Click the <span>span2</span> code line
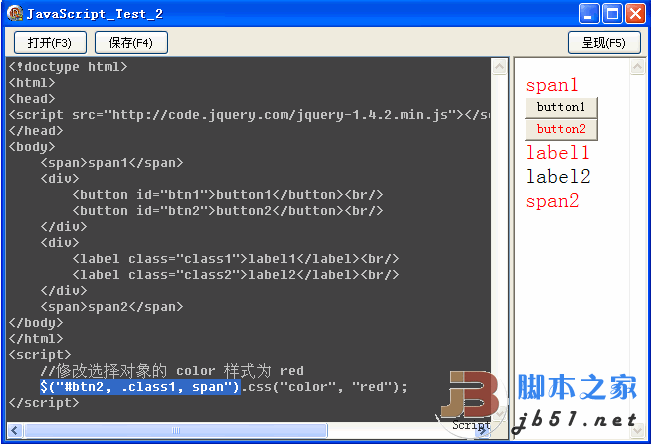The image size is (651, 444). pos(112,307)
